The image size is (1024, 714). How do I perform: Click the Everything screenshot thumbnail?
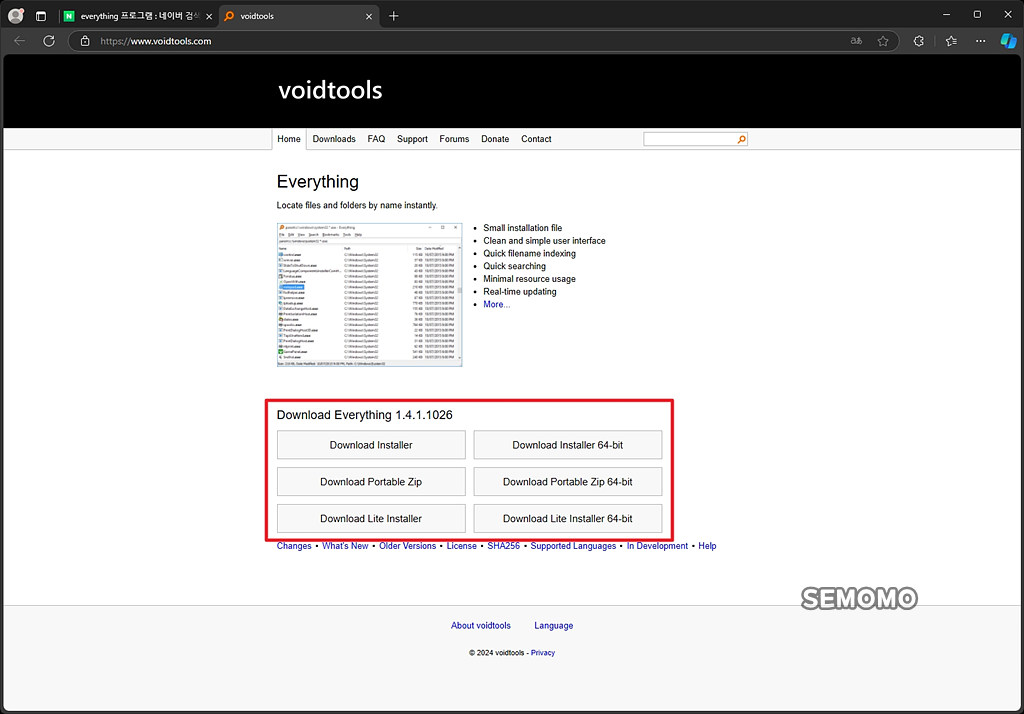point(370,295)
